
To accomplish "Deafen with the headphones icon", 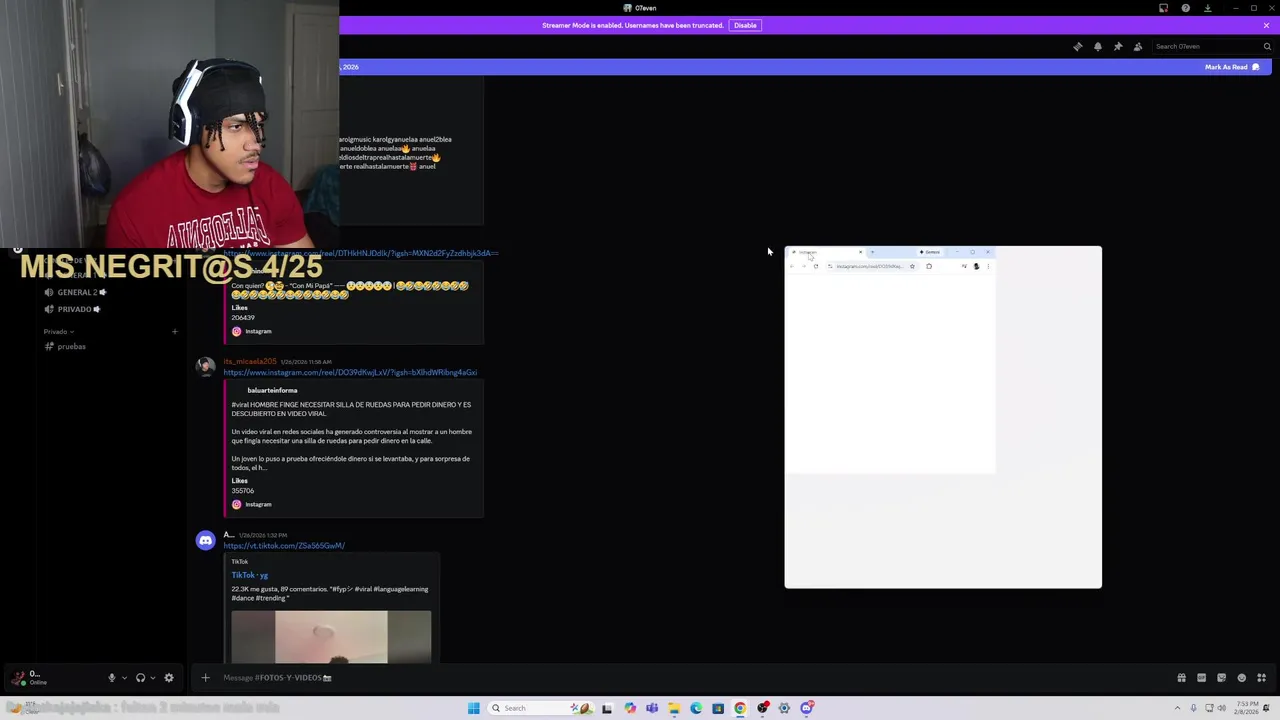I will coord(140,677).
